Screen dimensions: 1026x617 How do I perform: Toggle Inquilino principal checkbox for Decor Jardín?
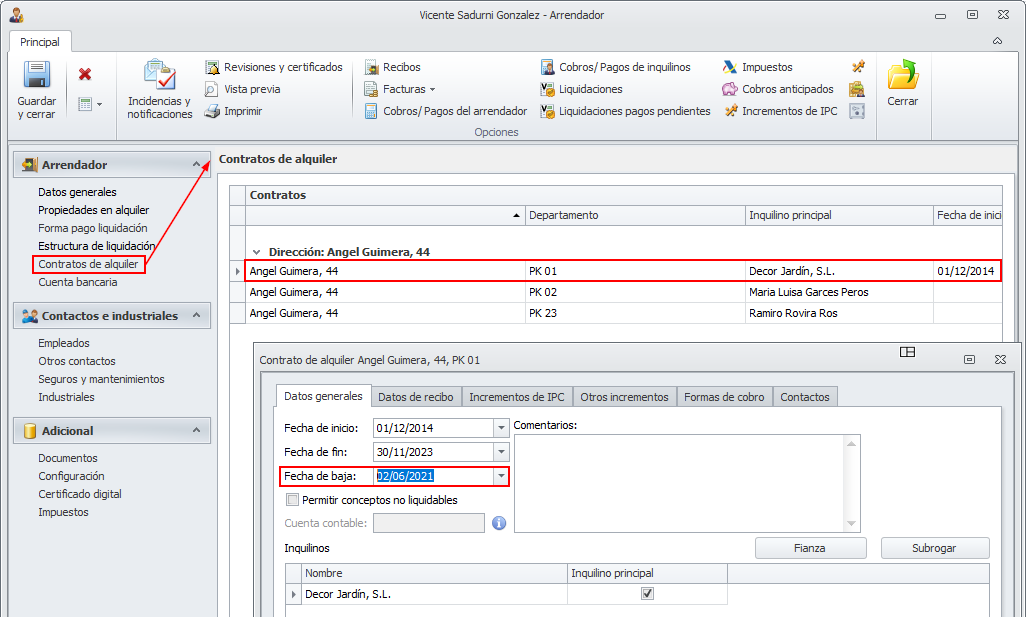(648, 593)
